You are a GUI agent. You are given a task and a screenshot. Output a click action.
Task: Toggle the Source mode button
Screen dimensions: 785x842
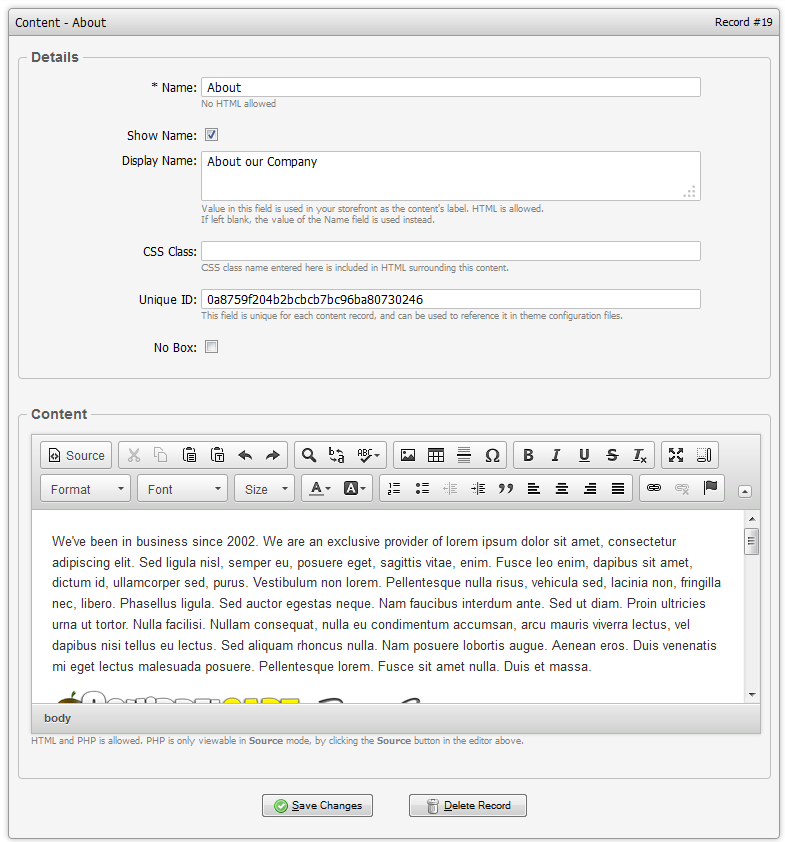(76, 455)
